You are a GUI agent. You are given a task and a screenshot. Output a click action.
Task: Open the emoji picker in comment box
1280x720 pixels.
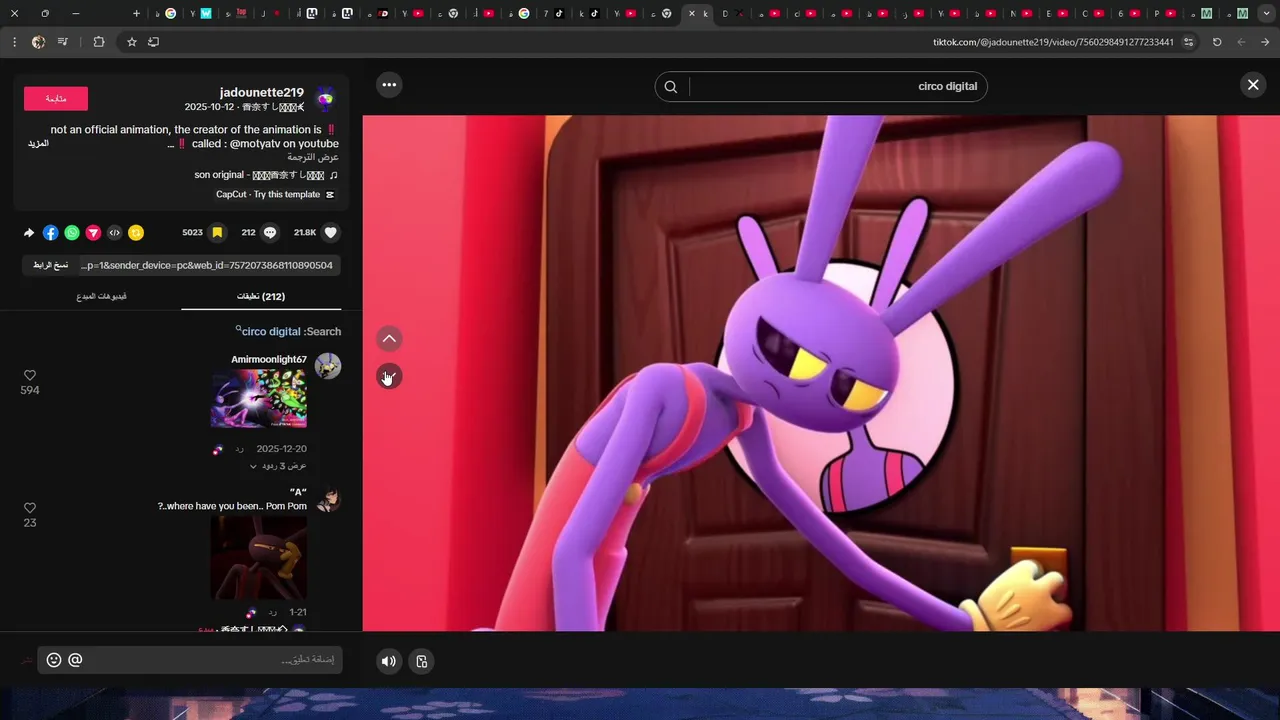pyautogui.click(x=54, y=660)
